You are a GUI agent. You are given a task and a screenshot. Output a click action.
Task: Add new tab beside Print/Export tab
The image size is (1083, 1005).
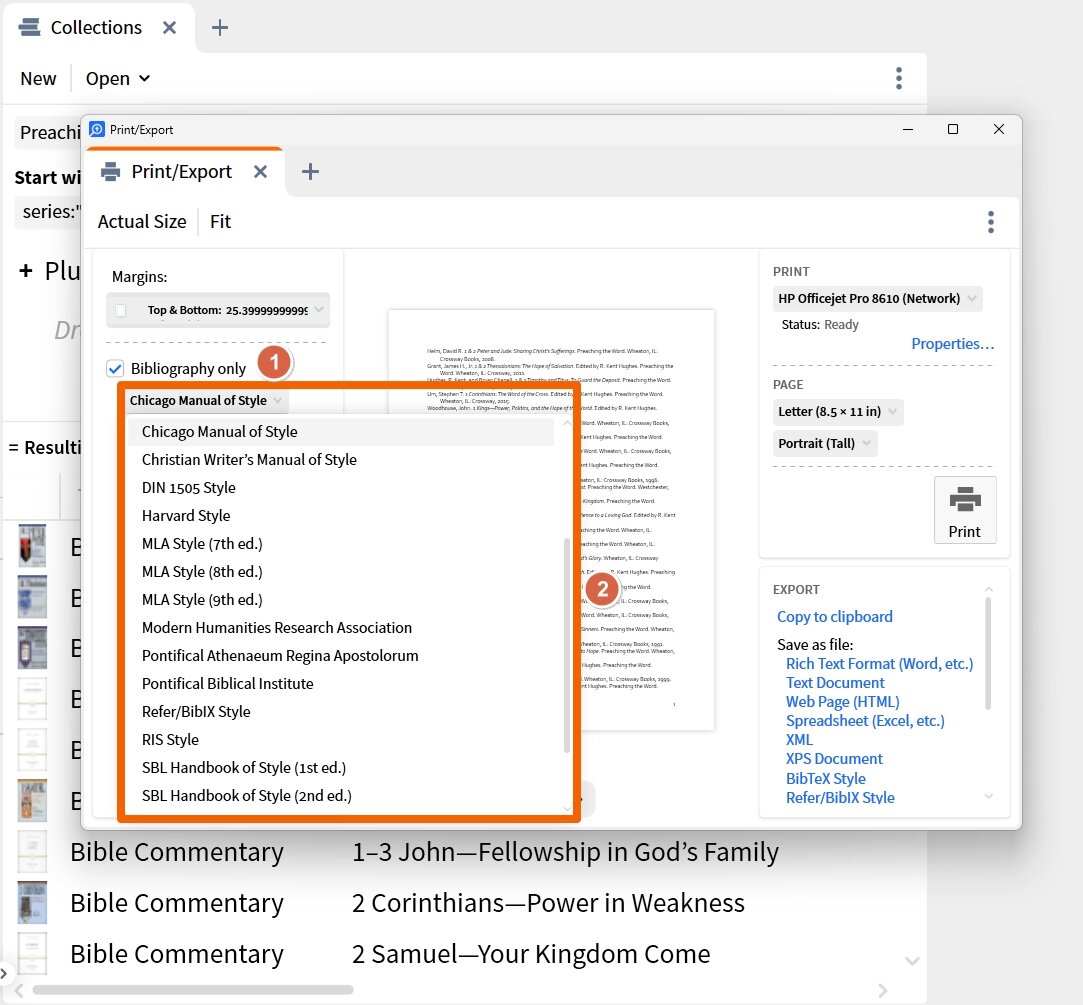point(310,172)
